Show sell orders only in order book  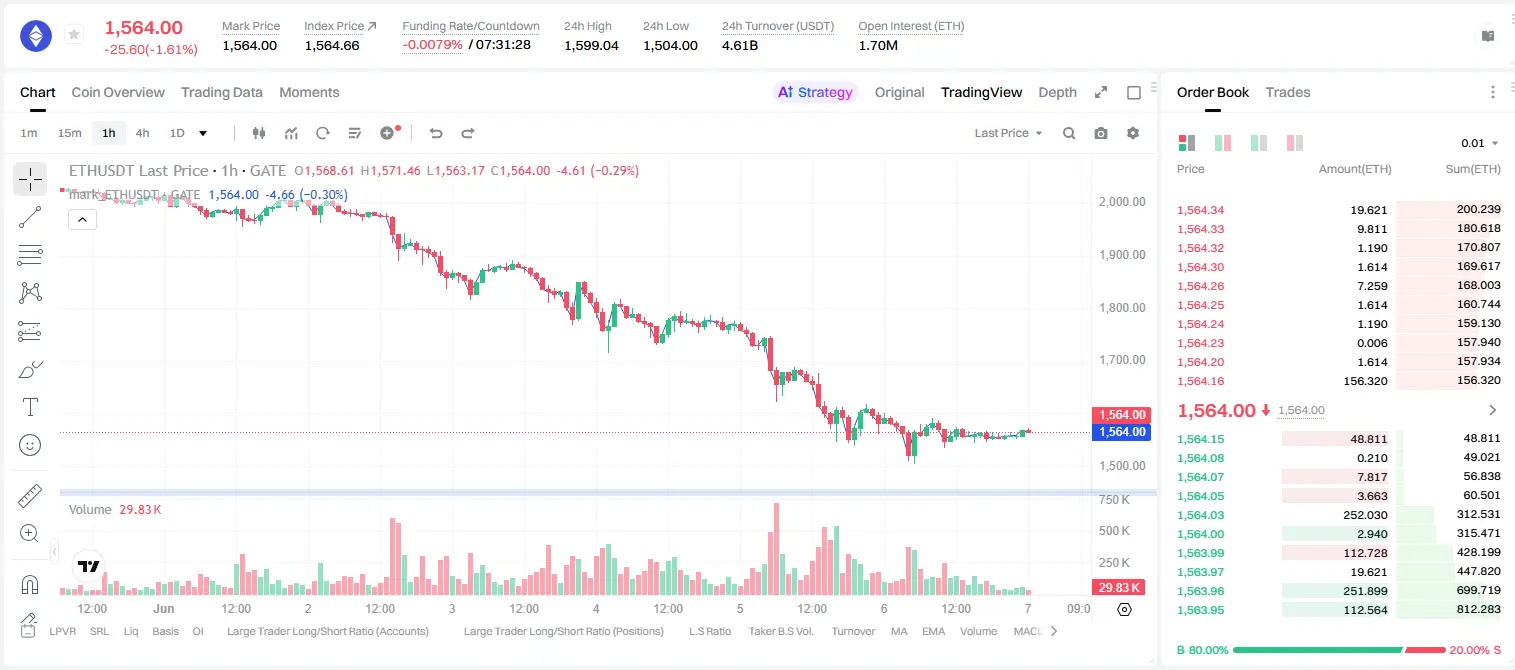[x=1295, y=143]
